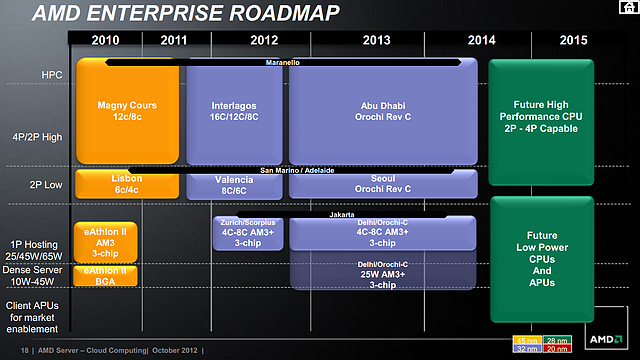Select the Seoul Orochi Rev C block
This screenshot has width=640, height=360.
click(383, 184)
